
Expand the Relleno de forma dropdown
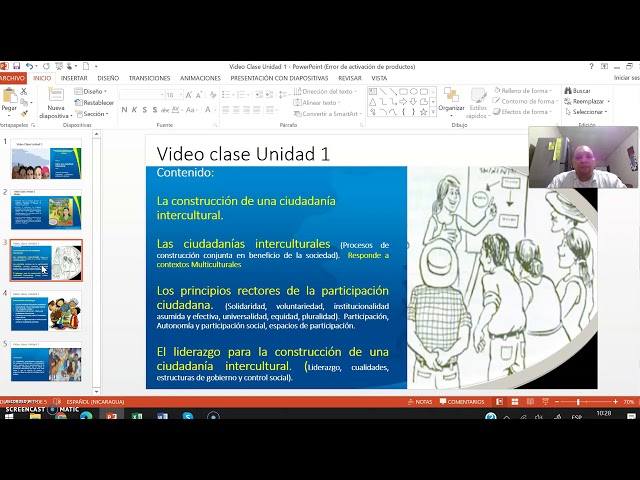coord(525,91)
